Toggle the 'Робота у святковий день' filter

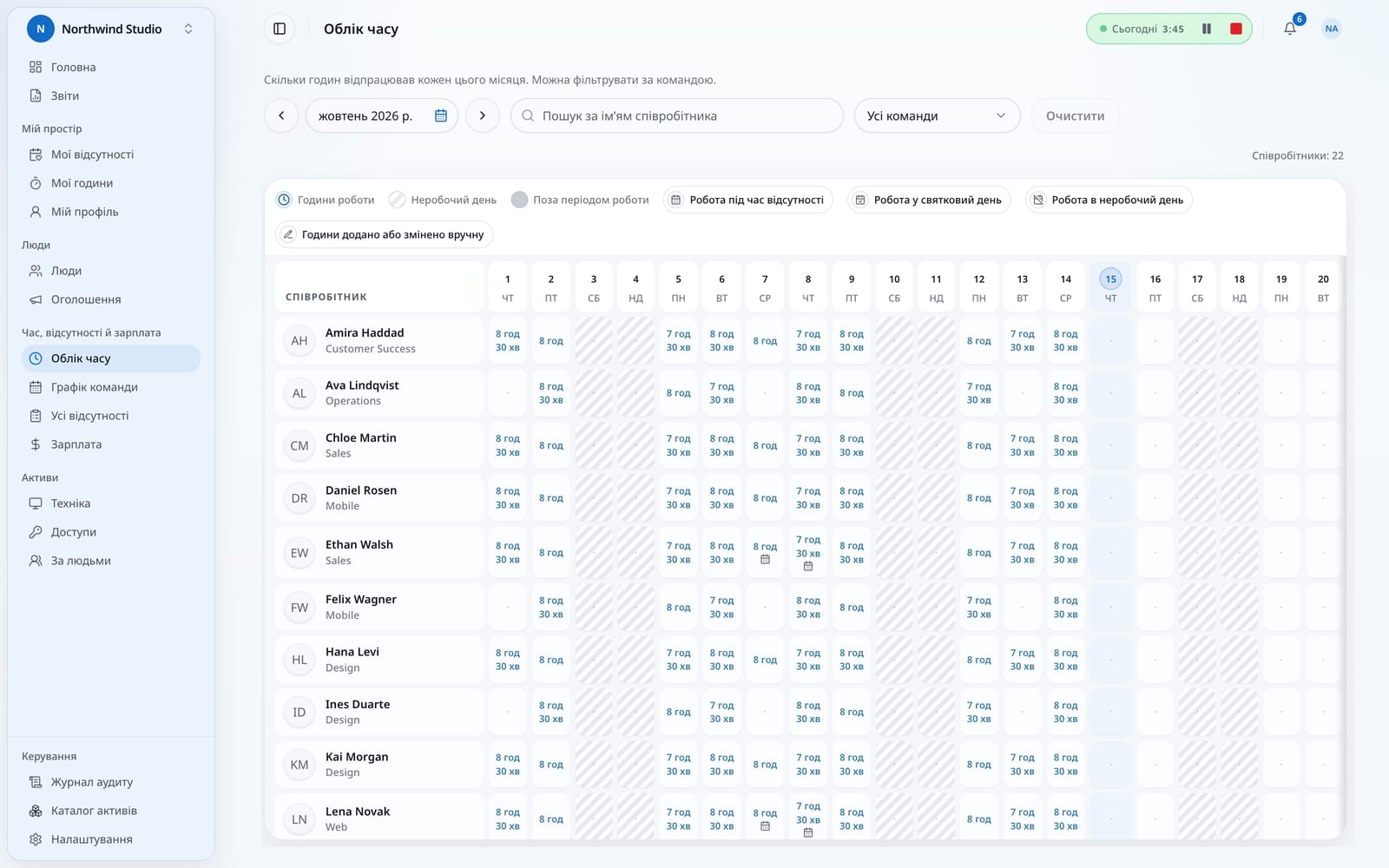[x=929, y=200]
